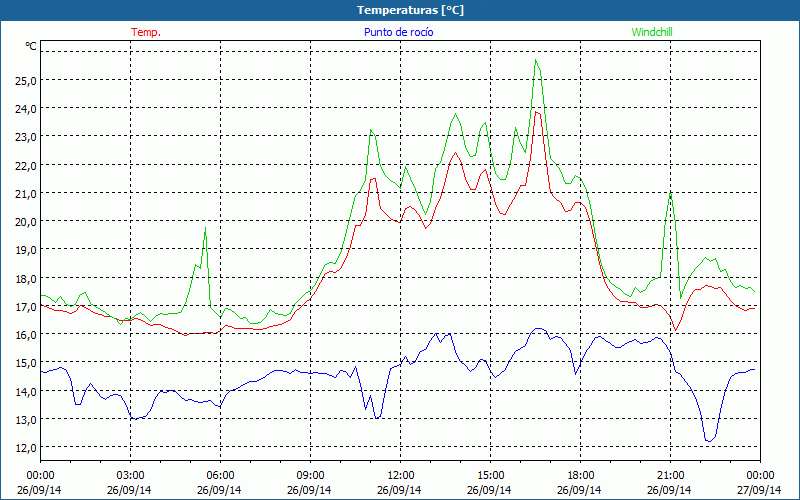Click the 12,0 y-axis value
The width and height of the screenshot is (800, 500).
tap(25, 447)
